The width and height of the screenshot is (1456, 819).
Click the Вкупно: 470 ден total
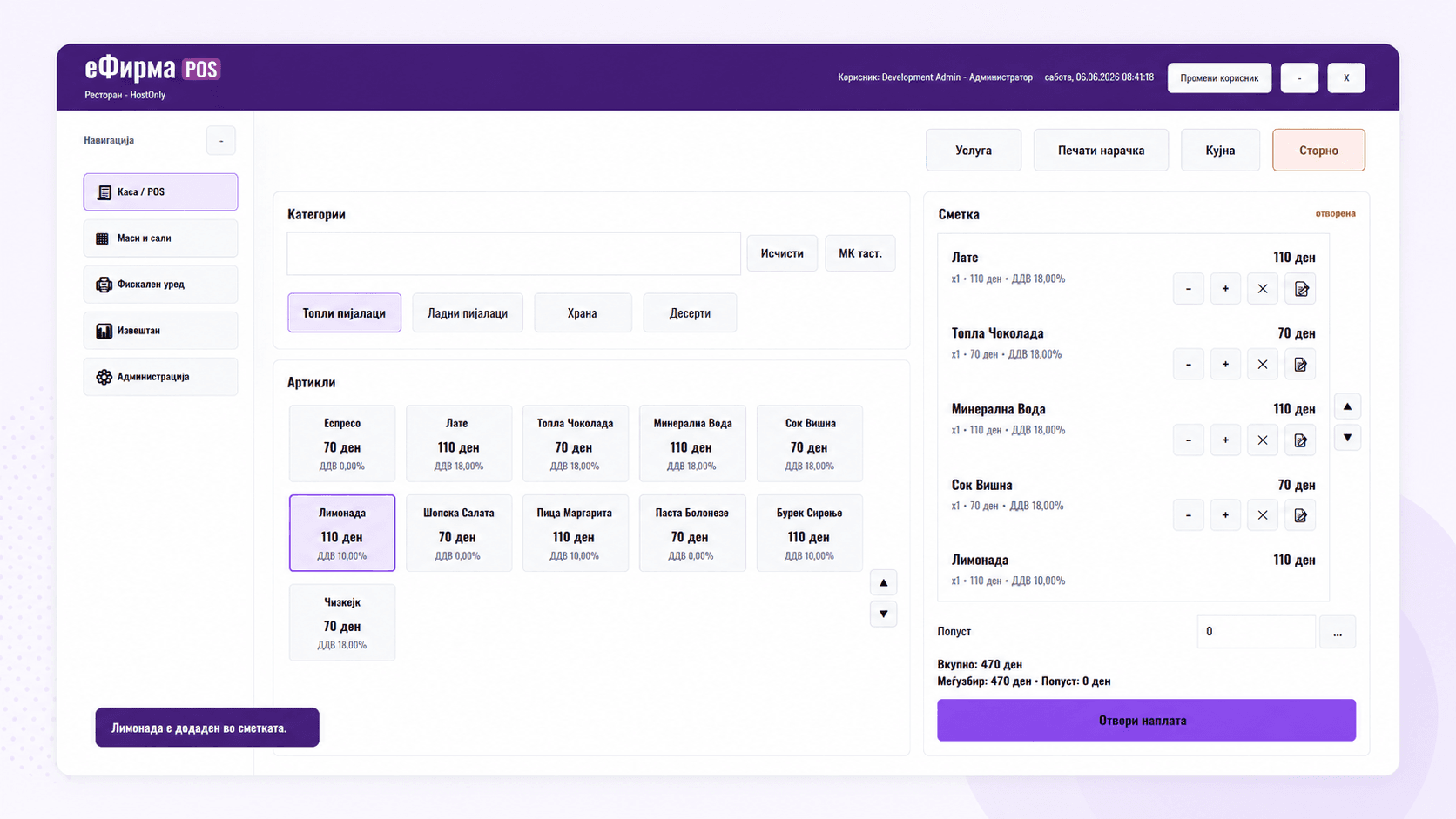[980, 664]
